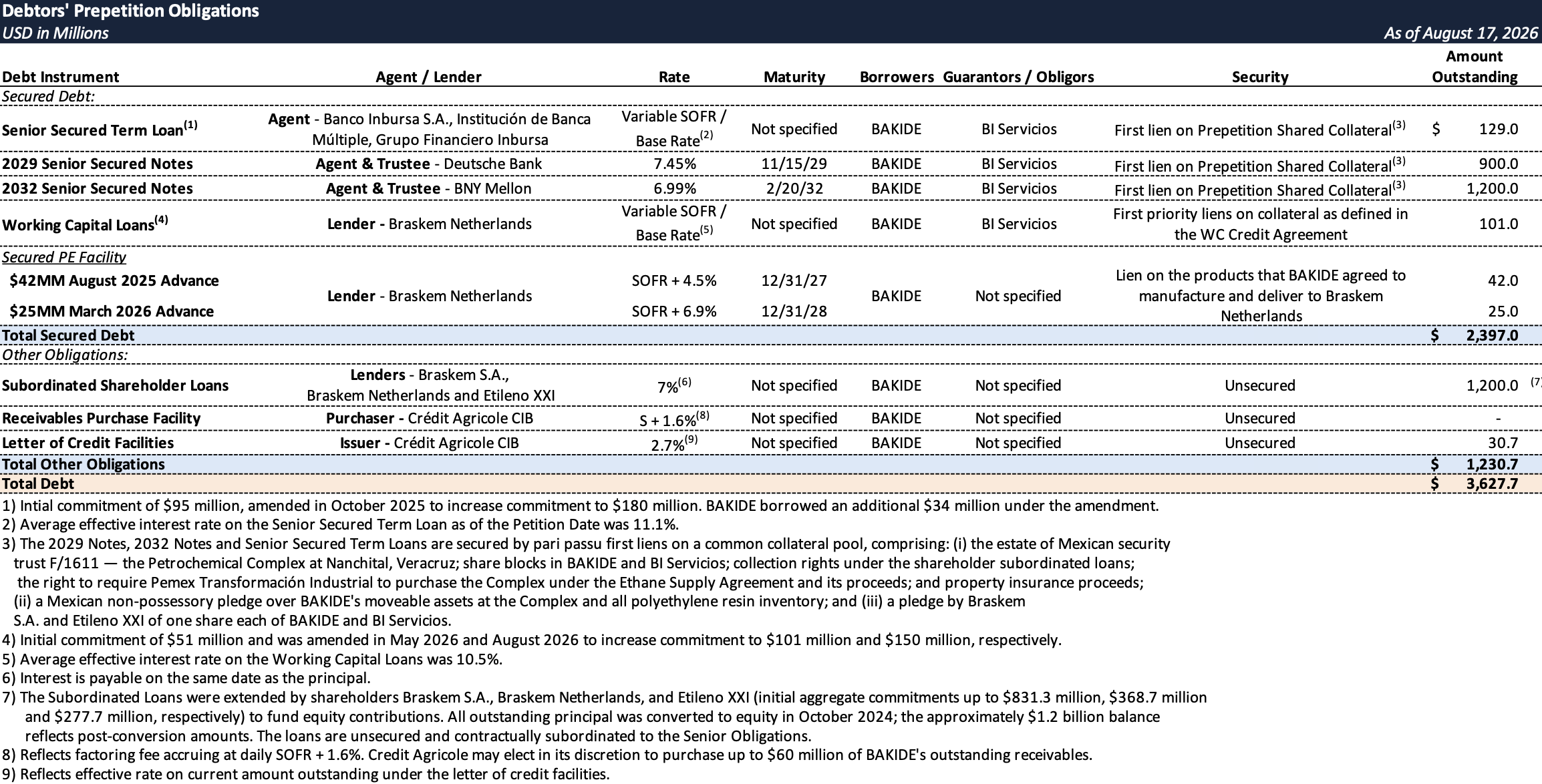
Task: Click the PE Facility product lien security description
Action: point(1261,296)
